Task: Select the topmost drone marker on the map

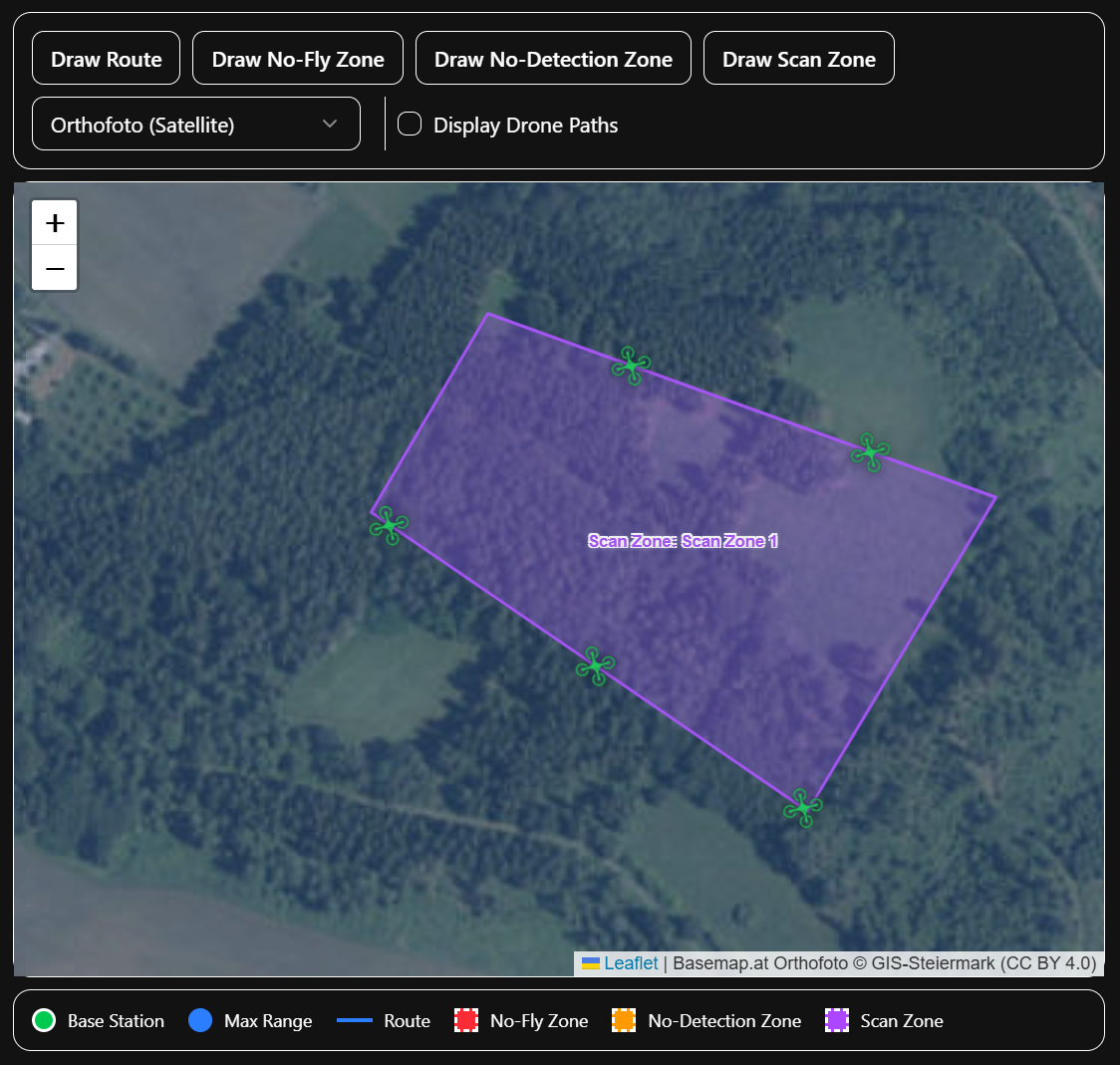Action: tap(629, 367)
